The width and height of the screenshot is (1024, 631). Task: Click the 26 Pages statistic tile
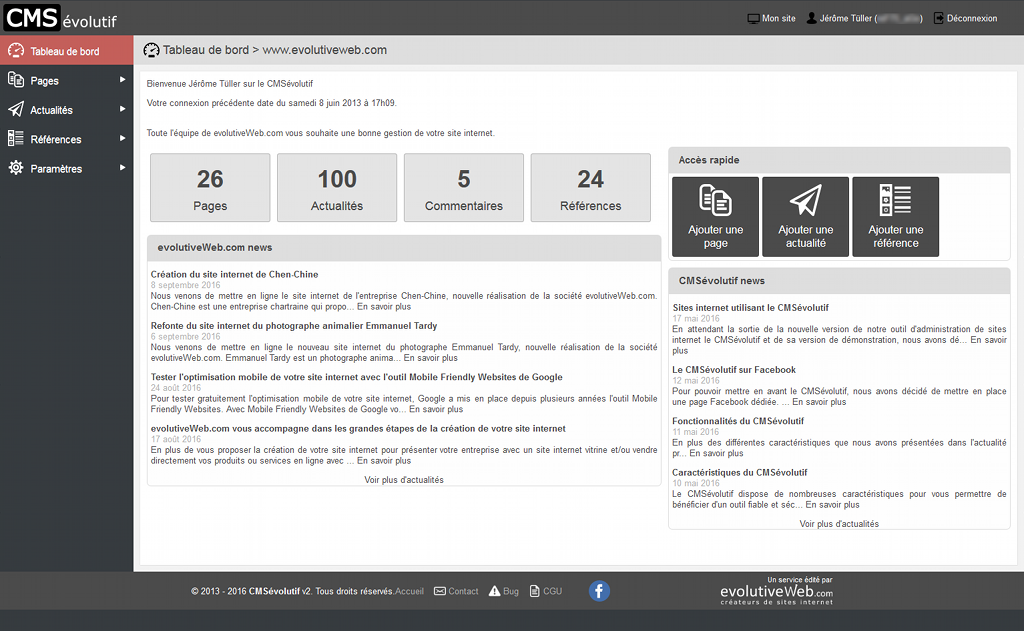point(210,187)
